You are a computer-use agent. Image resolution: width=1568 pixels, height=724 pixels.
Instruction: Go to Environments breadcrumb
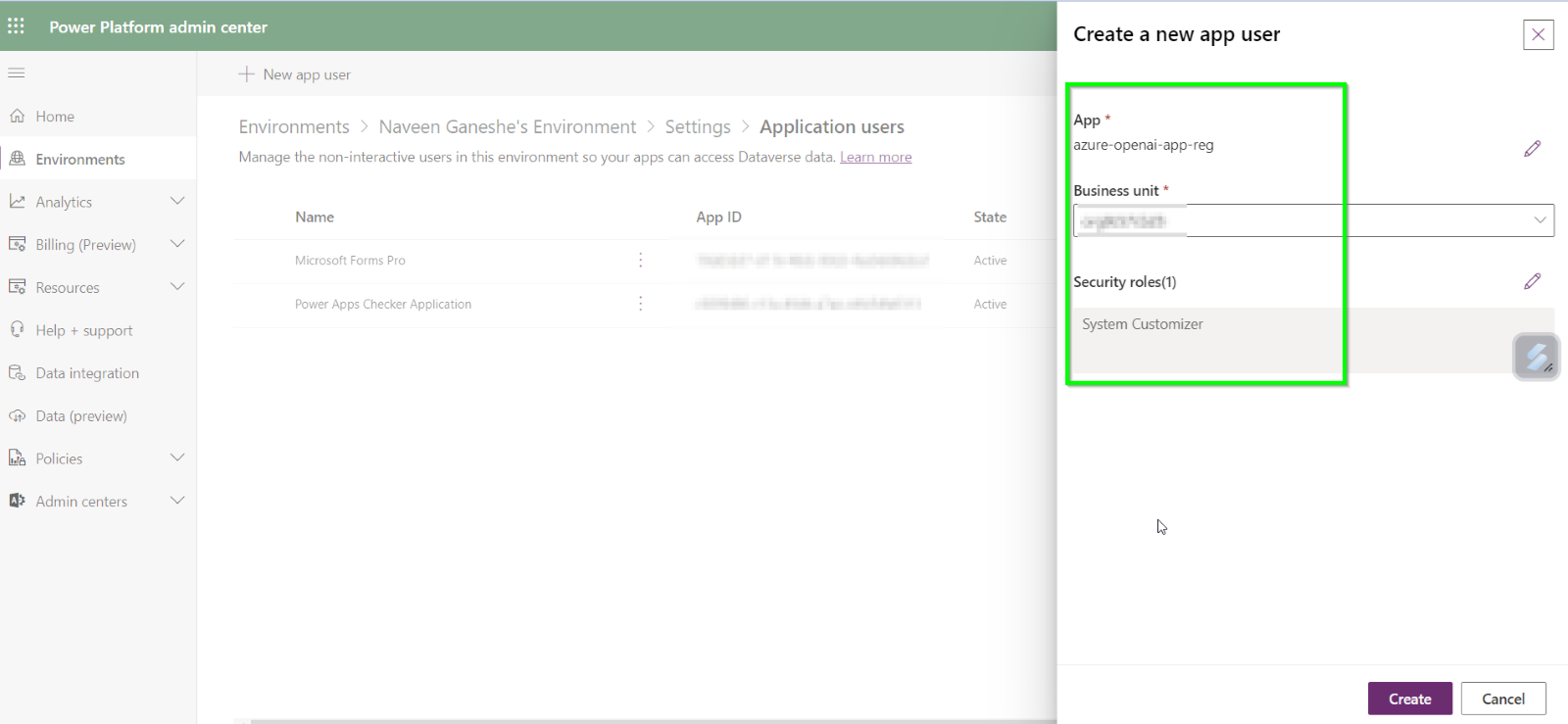pyautogui.click(x=294, y=126)
